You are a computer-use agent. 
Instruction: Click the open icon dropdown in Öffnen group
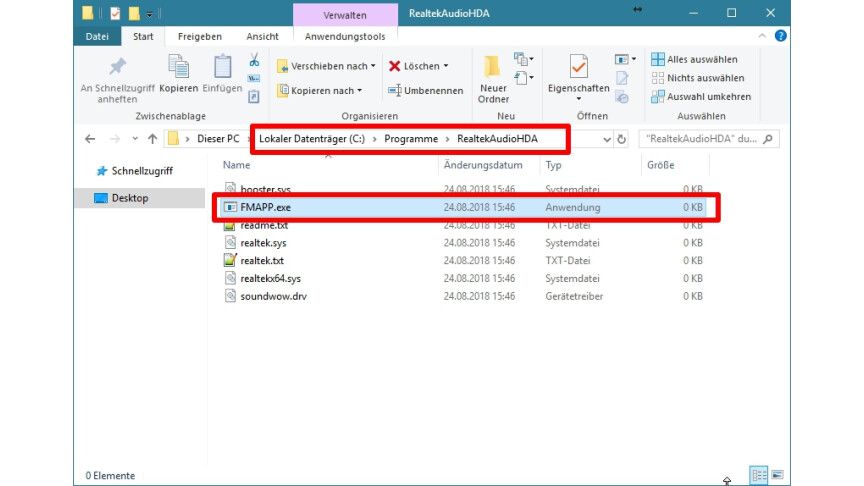(x=625, y=59)
